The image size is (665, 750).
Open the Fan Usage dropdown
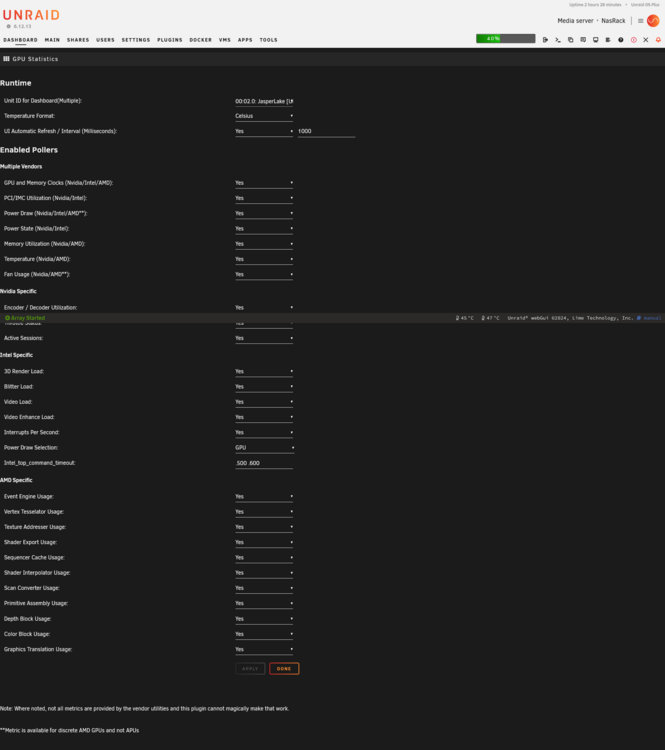(264, 275)
